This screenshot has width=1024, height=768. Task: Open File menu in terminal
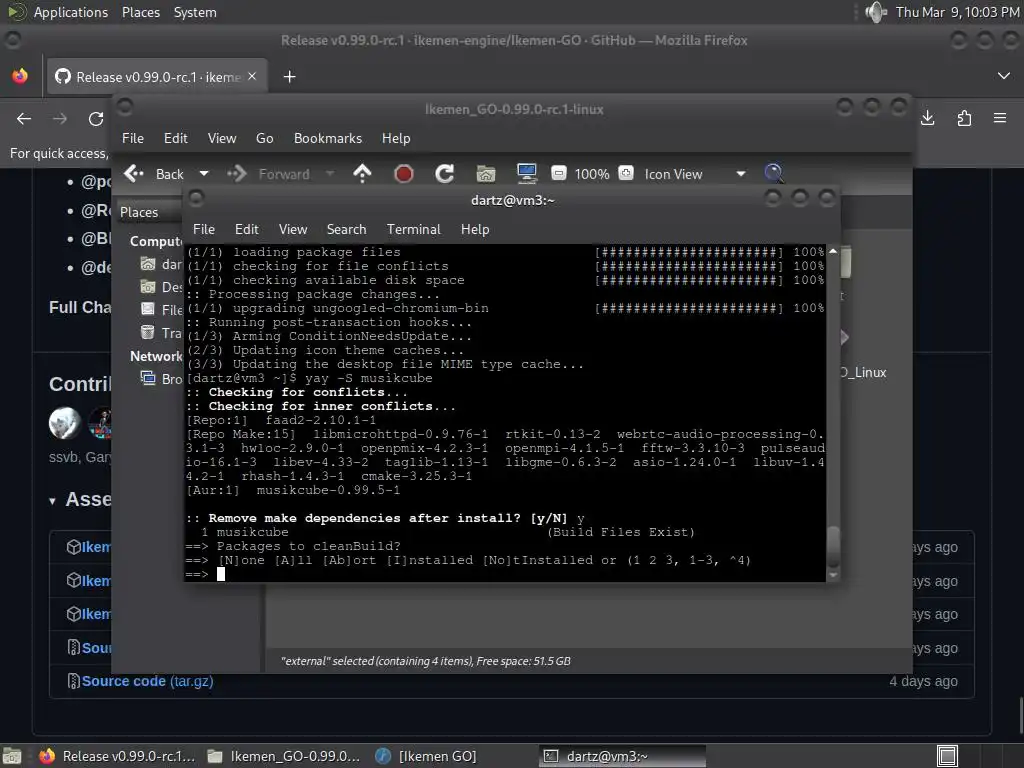[204, 229]
